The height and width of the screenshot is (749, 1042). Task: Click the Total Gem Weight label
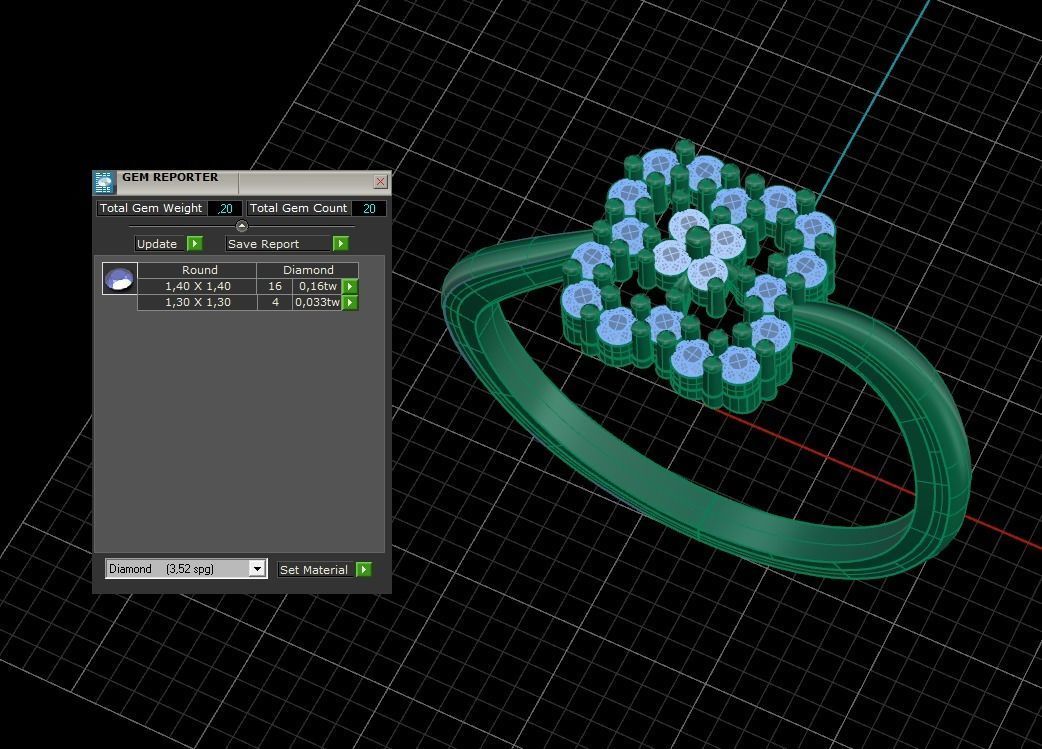pyautogui.click(x=151, y=208)
